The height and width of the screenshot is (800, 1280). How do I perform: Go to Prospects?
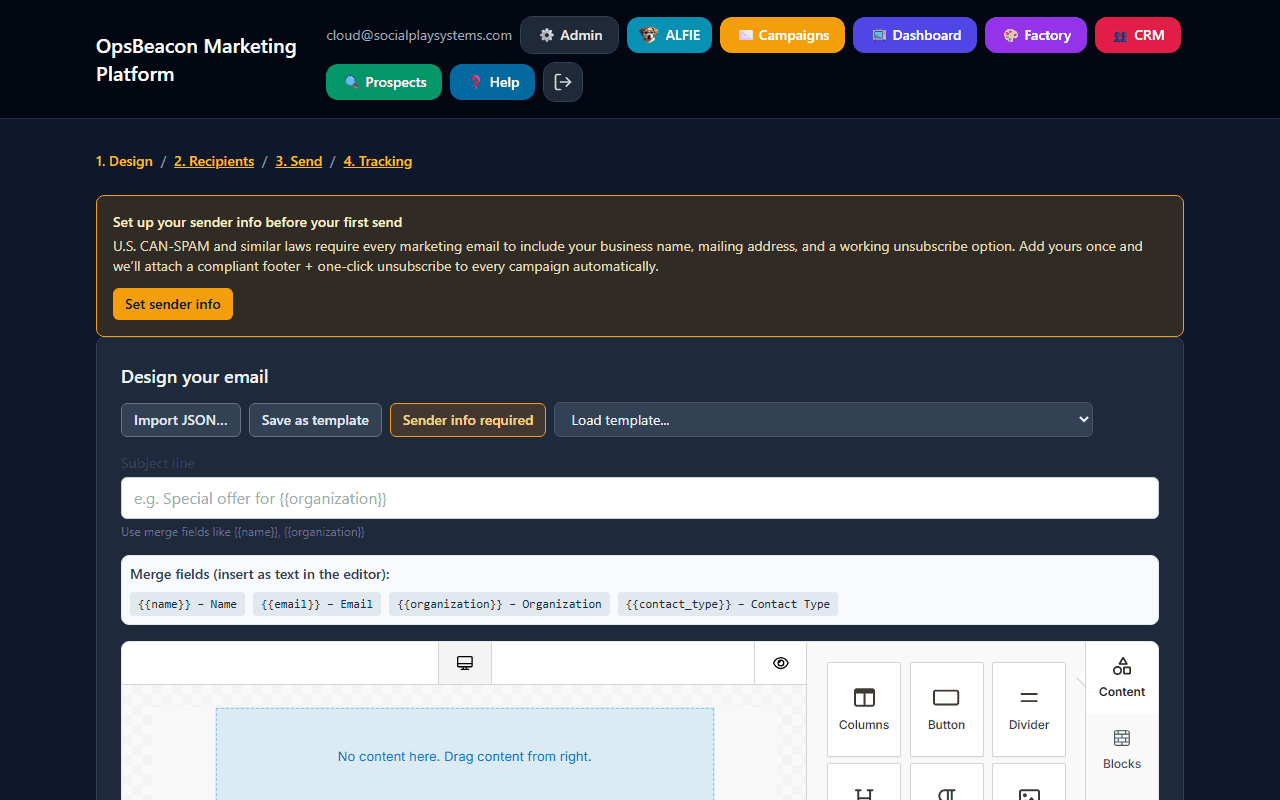(384, 82)
